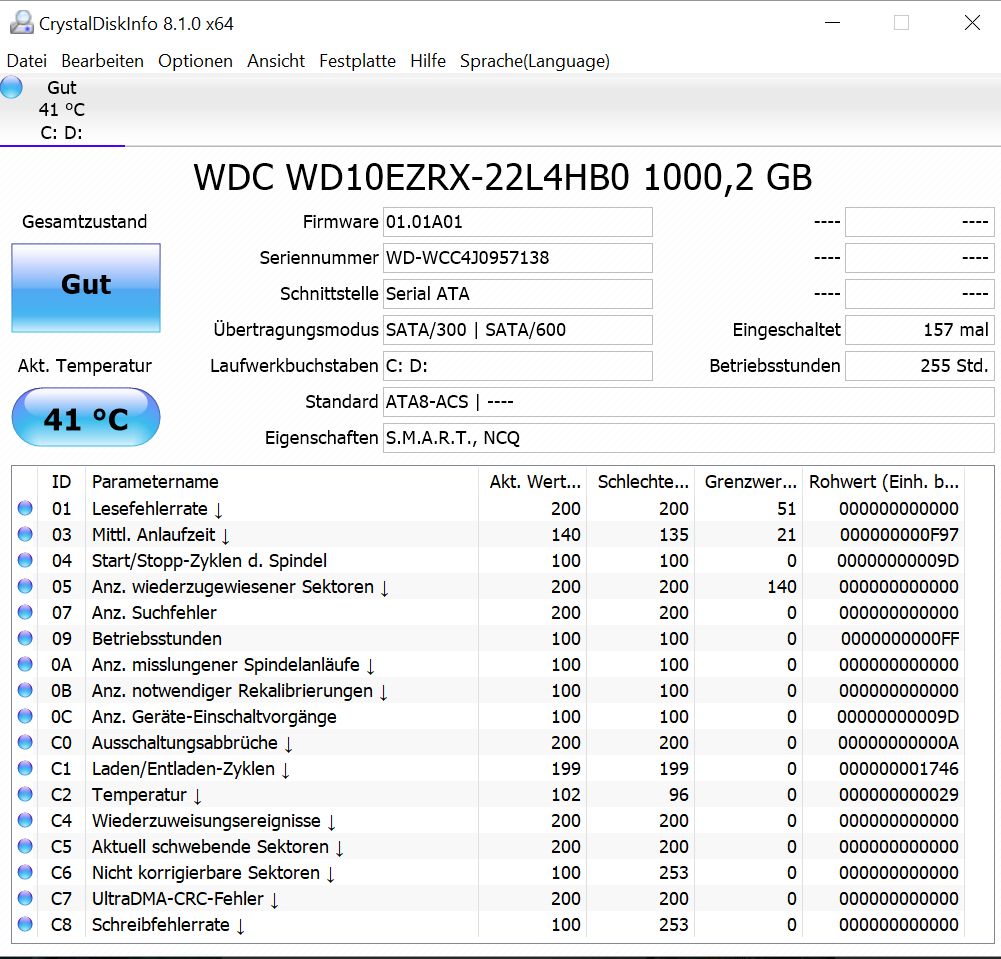Click status orb of Temperatur row C2

(x=25, y=794)
